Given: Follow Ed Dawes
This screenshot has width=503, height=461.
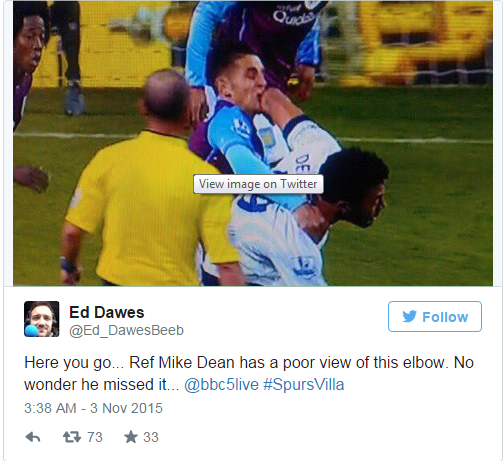Looking at the screenshot, I should [435, 316].
